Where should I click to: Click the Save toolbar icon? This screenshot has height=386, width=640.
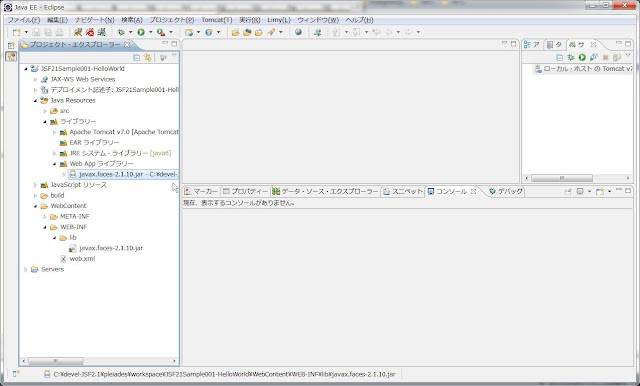[36, 32]
